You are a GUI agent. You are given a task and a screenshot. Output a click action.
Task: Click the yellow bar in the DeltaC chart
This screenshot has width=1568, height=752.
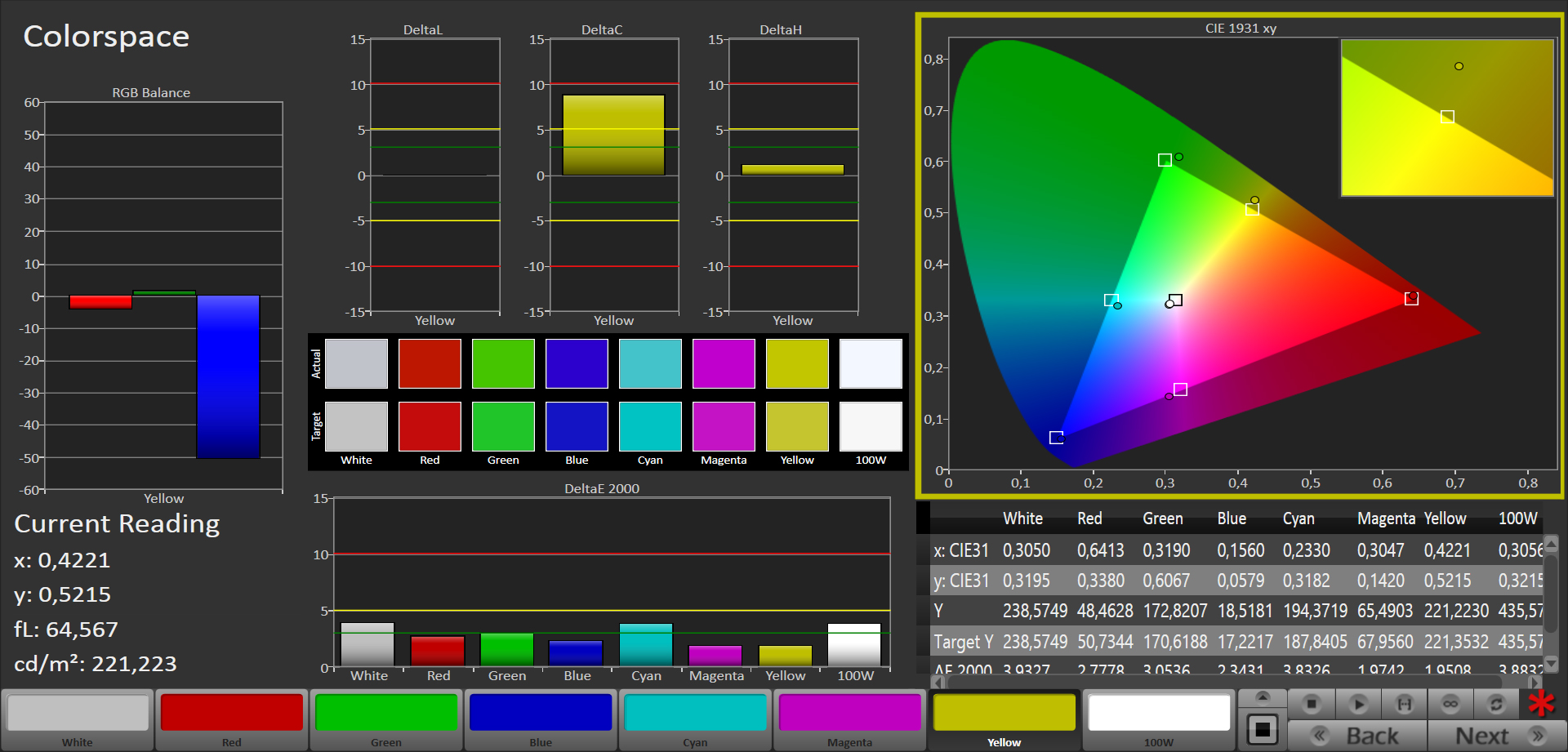click(613, 135)
